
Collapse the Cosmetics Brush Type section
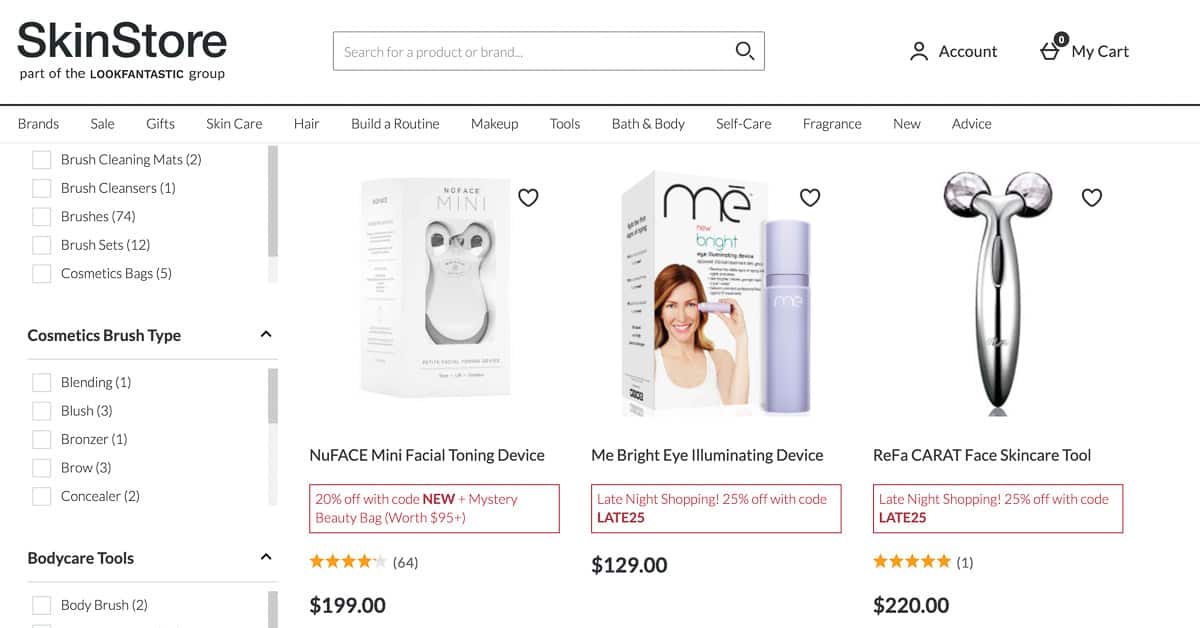click(x=266, y=335)
